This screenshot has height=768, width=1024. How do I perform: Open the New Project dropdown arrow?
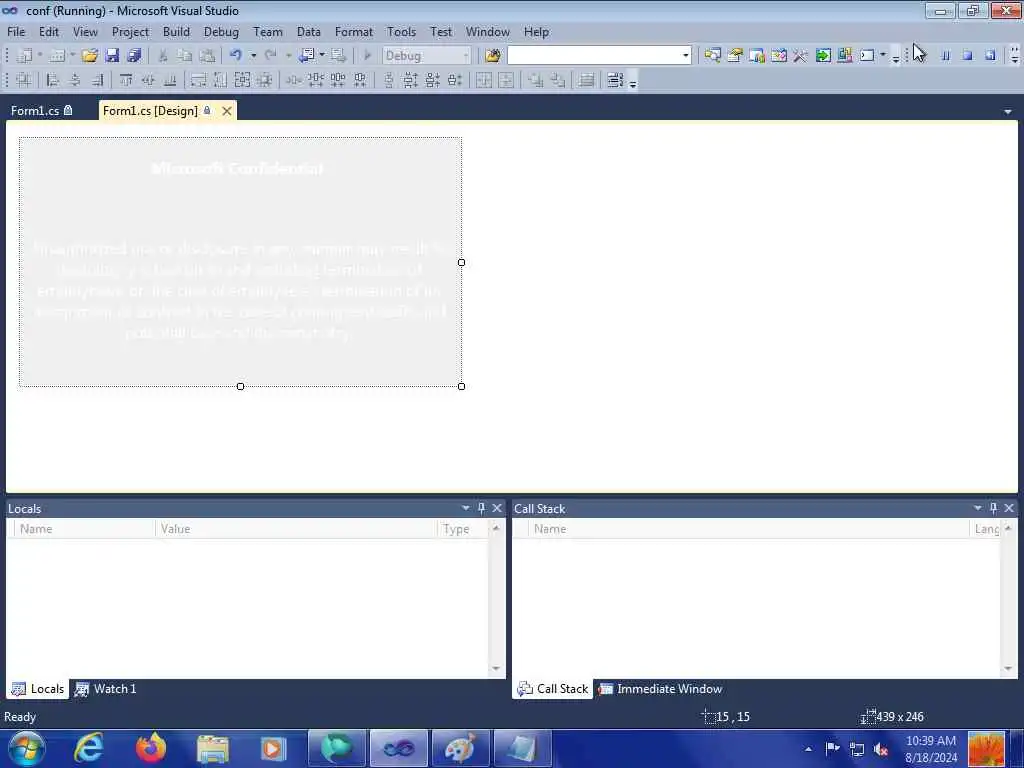(x=40, y=56)
